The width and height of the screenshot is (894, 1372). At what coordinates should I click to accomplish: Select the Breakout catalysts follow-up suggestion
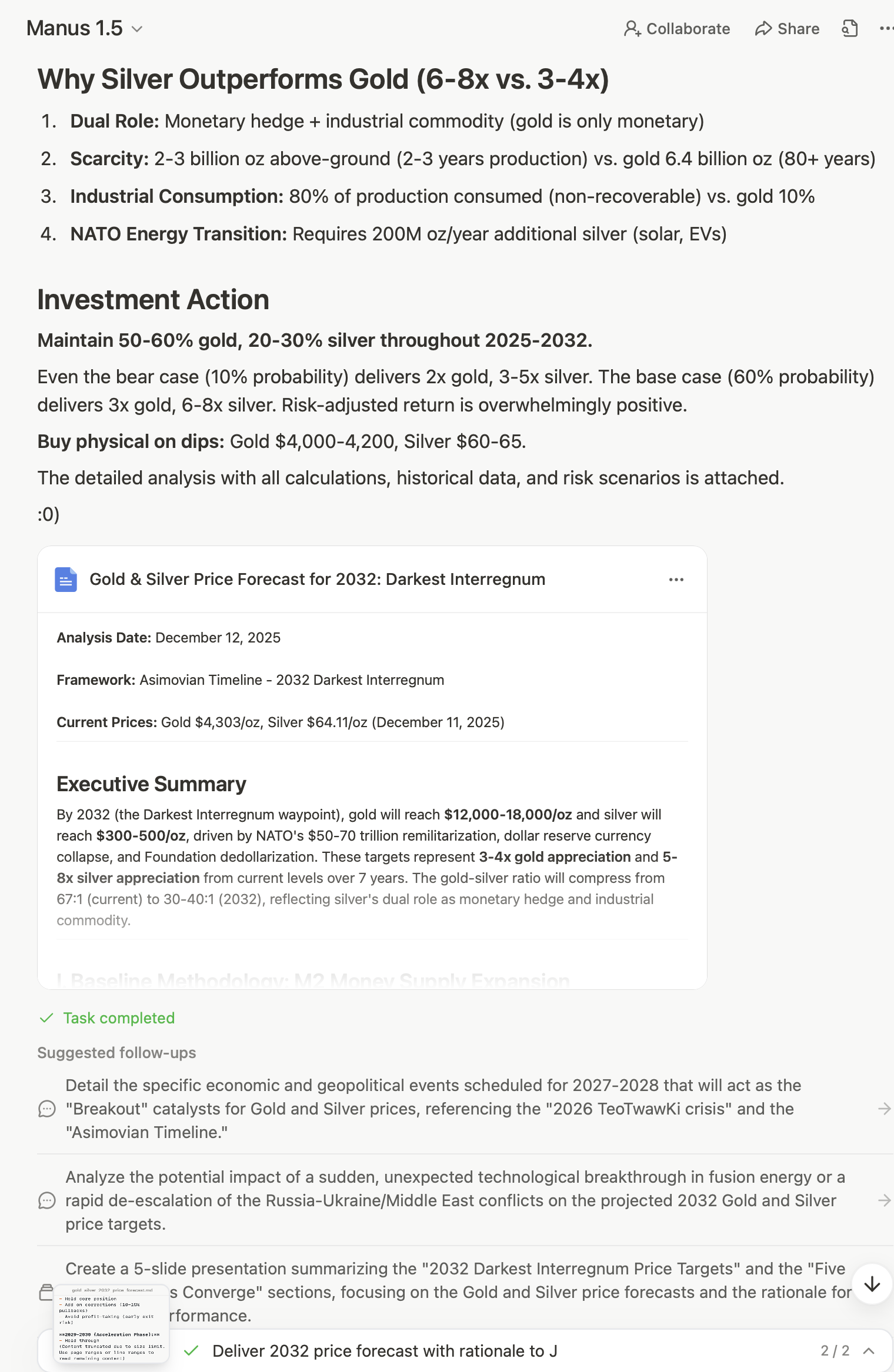coord(433,1109)
